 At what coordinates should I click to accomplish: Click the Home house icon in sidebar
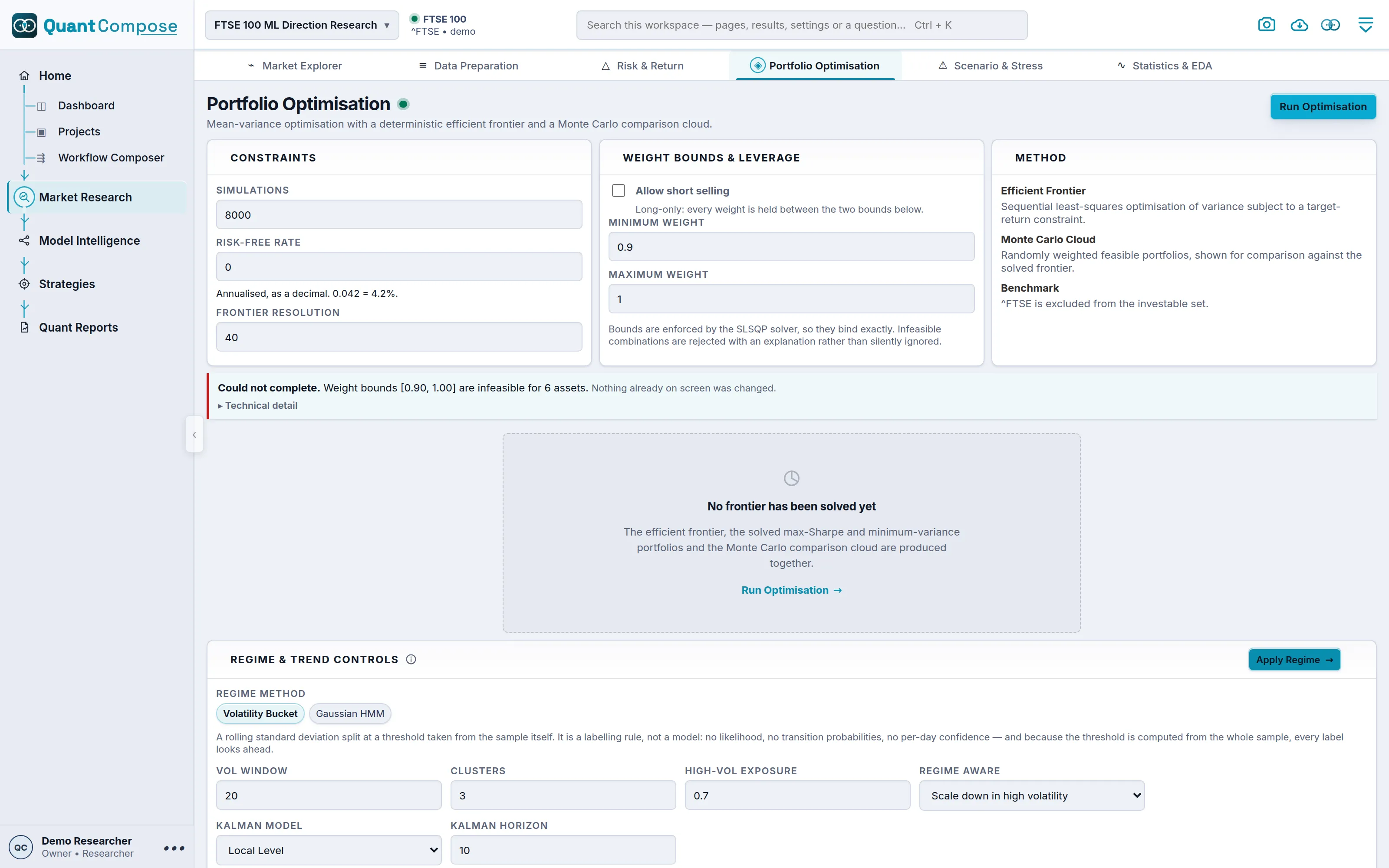click(x=24, y=76)
